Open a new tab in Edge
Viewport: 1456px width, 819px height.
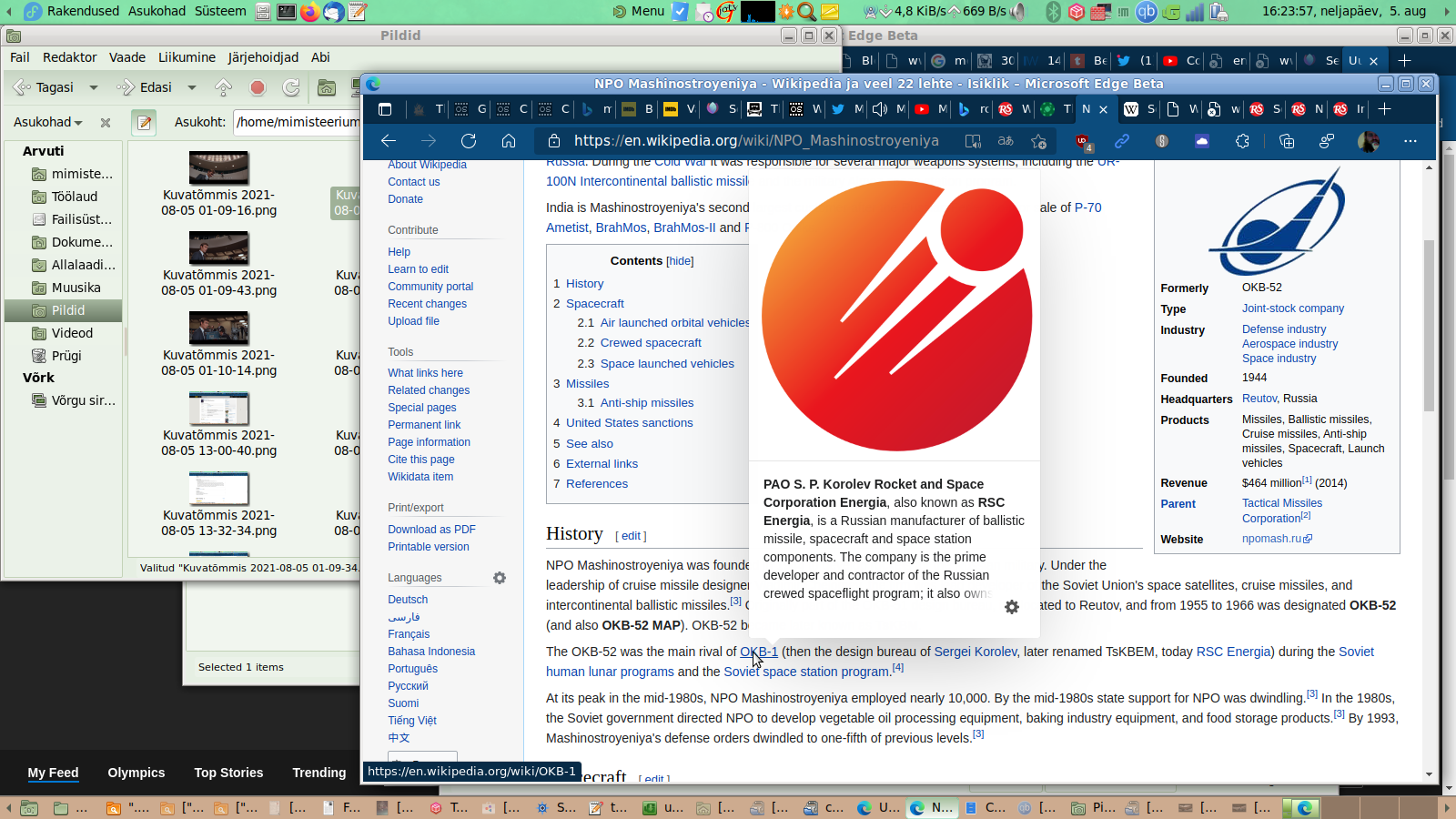pos(1384,109)
